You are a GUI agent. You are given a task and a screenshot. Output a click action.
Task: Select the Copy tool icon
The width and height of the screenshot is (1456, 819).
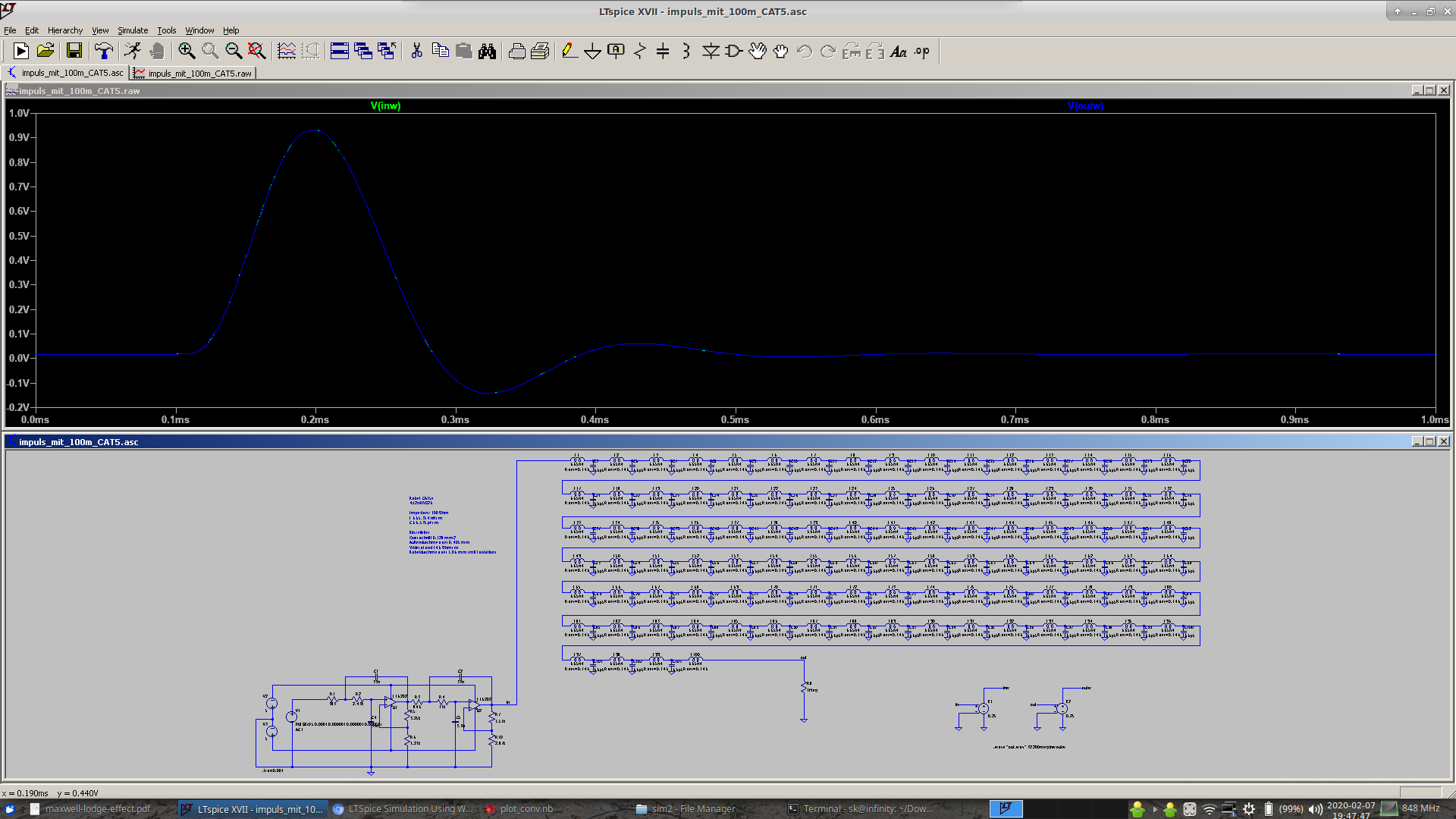pyautogui.click(x=440, y=51)
